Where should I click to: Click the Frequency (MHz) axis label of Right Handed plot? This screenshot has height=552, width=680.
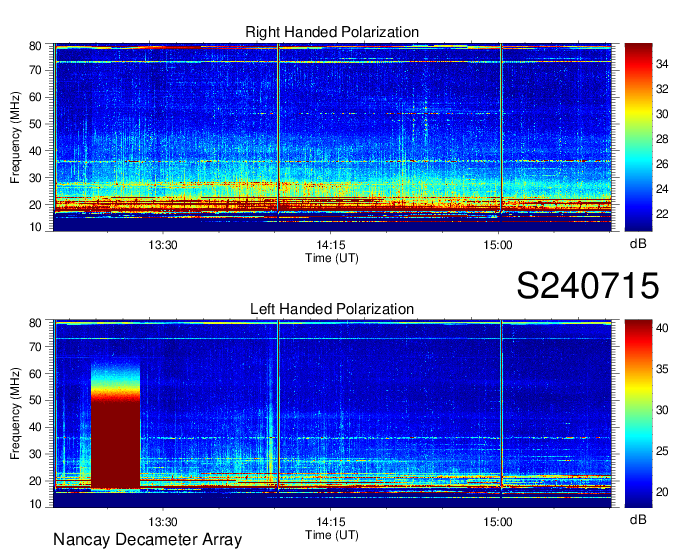[15, 137]
